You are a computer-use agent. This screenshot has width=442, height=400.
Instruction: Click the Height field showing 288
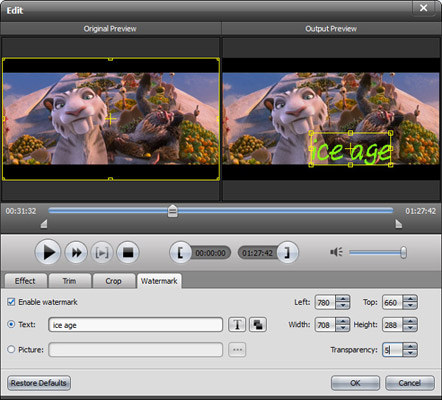click(x=393, y=324)
